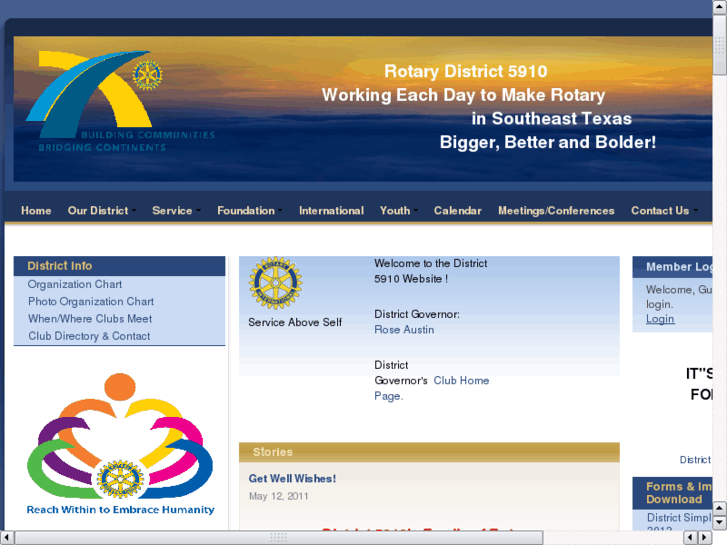Open the International menu item
The height and width of the screenshot is (545, 727).
pyautogui.click(x=331, y=211)
